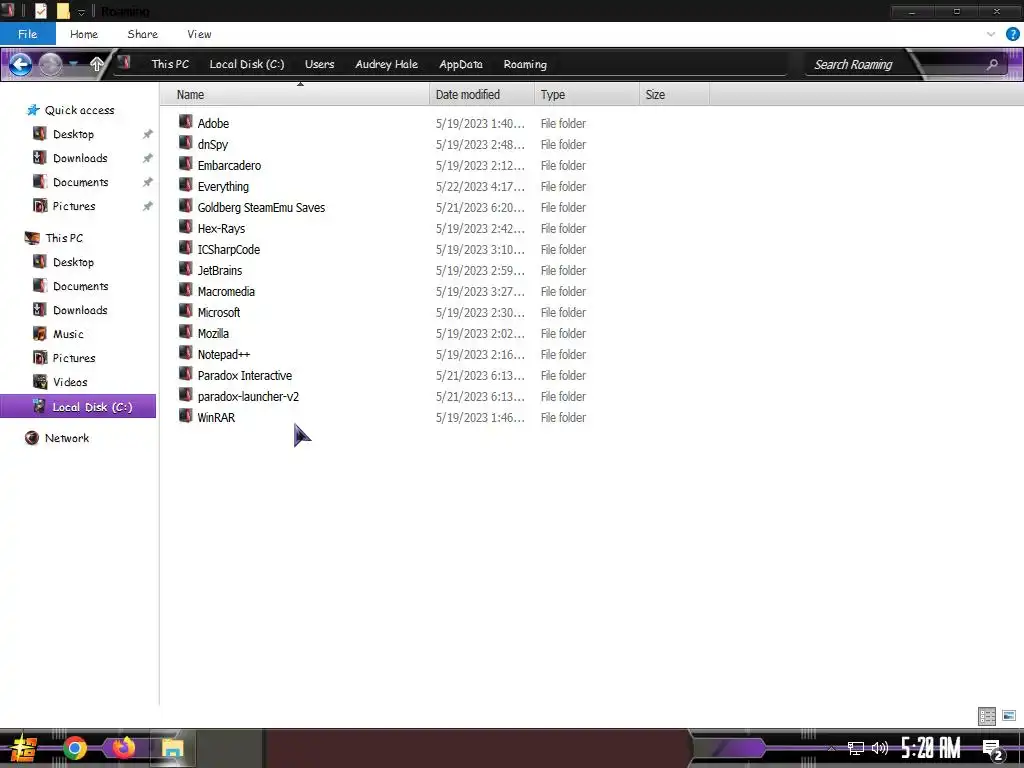Screen dimensions: 1024x768
Task: Open Videos under This PC
Action: (70, 382)
